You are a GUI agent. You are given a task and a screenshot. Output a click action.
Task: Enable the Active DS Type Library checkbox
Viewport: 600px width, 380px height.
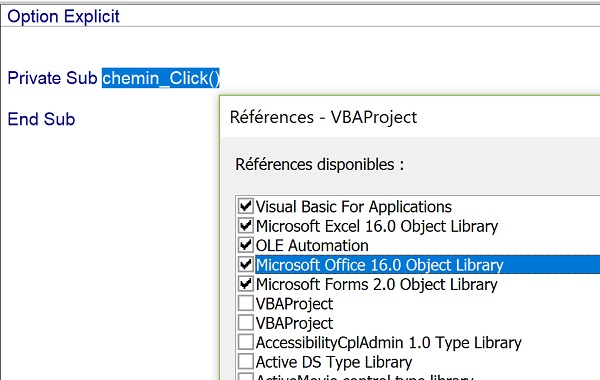(x=245, y=361)
